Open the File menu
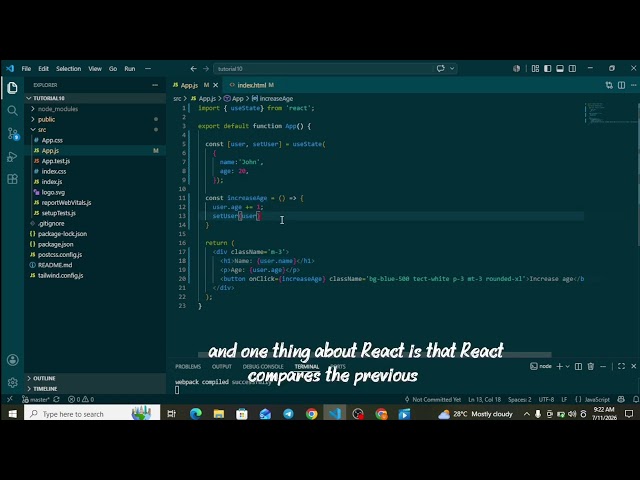This screenshot has height=480, width=640. click(x=26, y=69)
